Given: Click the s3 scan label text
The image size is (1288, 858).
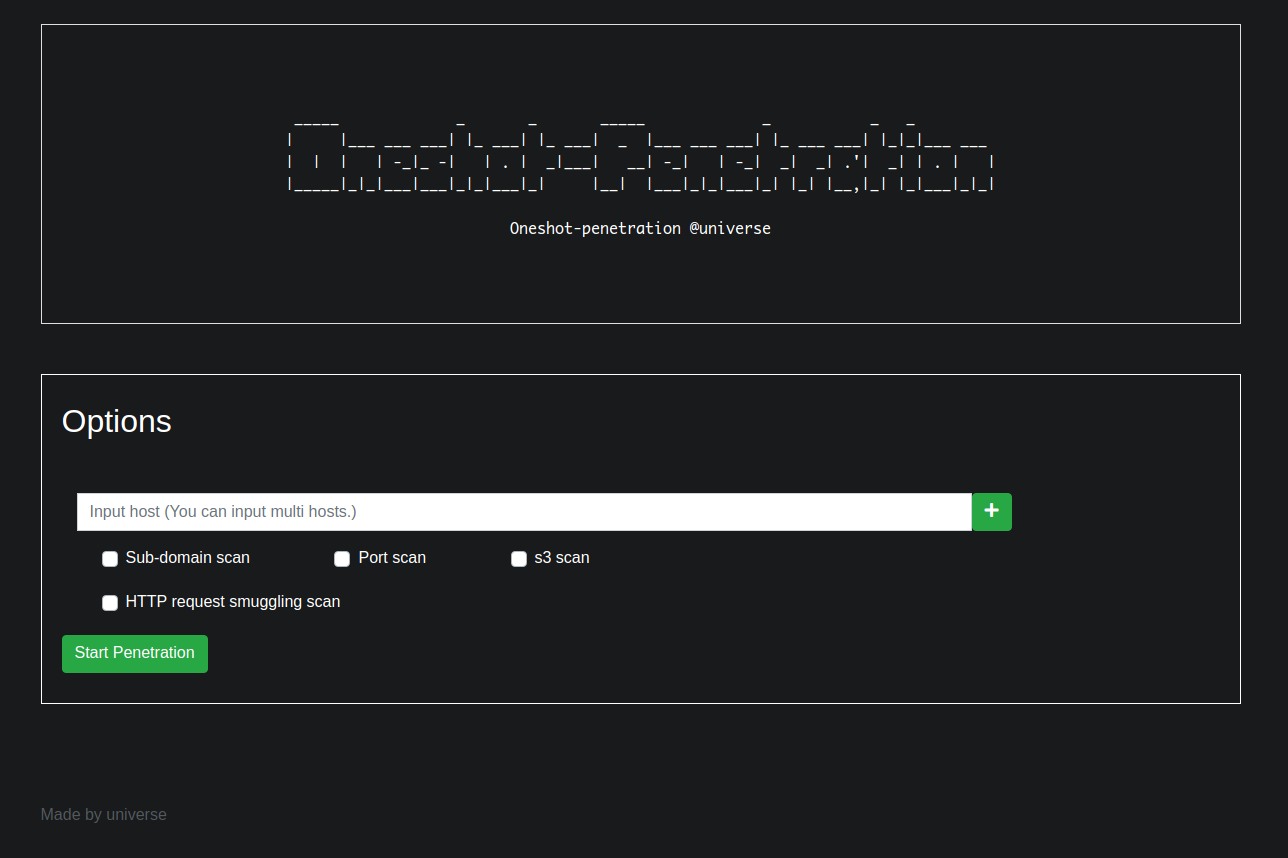Looking at the screenshot, I should pyautogui.click(x=562, y=557).
